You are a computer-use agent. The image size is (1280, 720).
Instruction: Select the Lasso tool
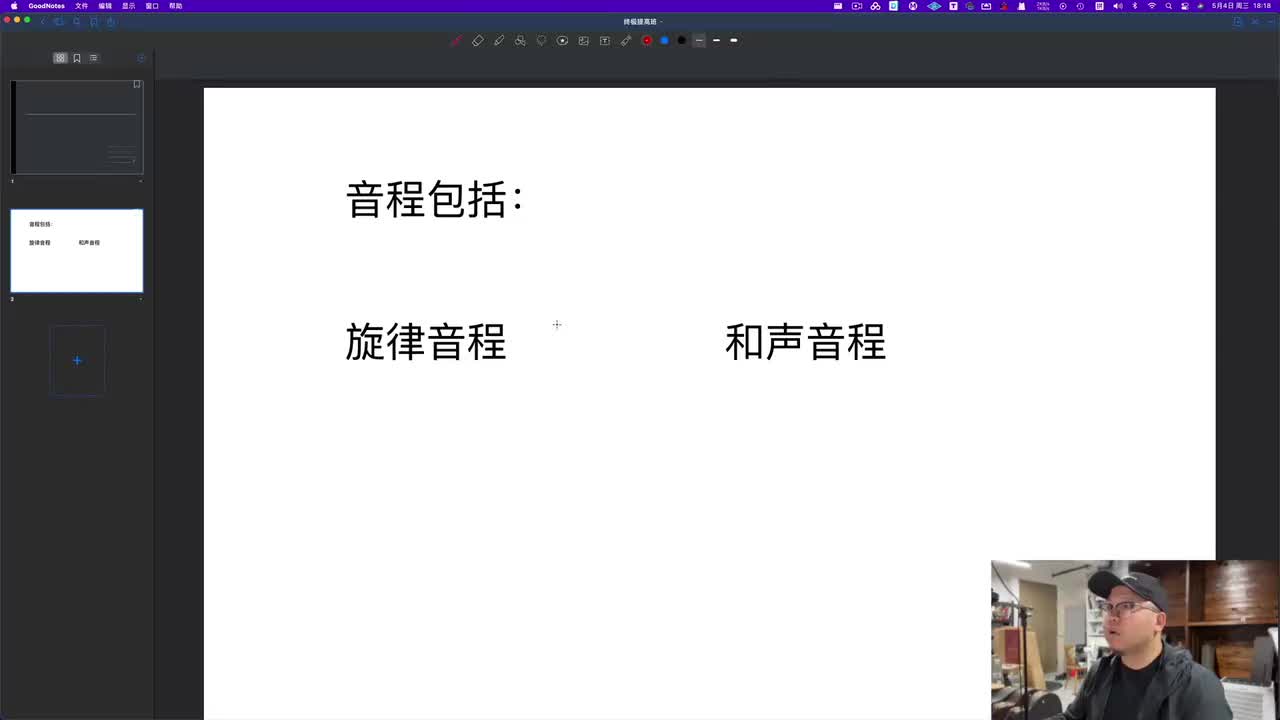point(541,41)
